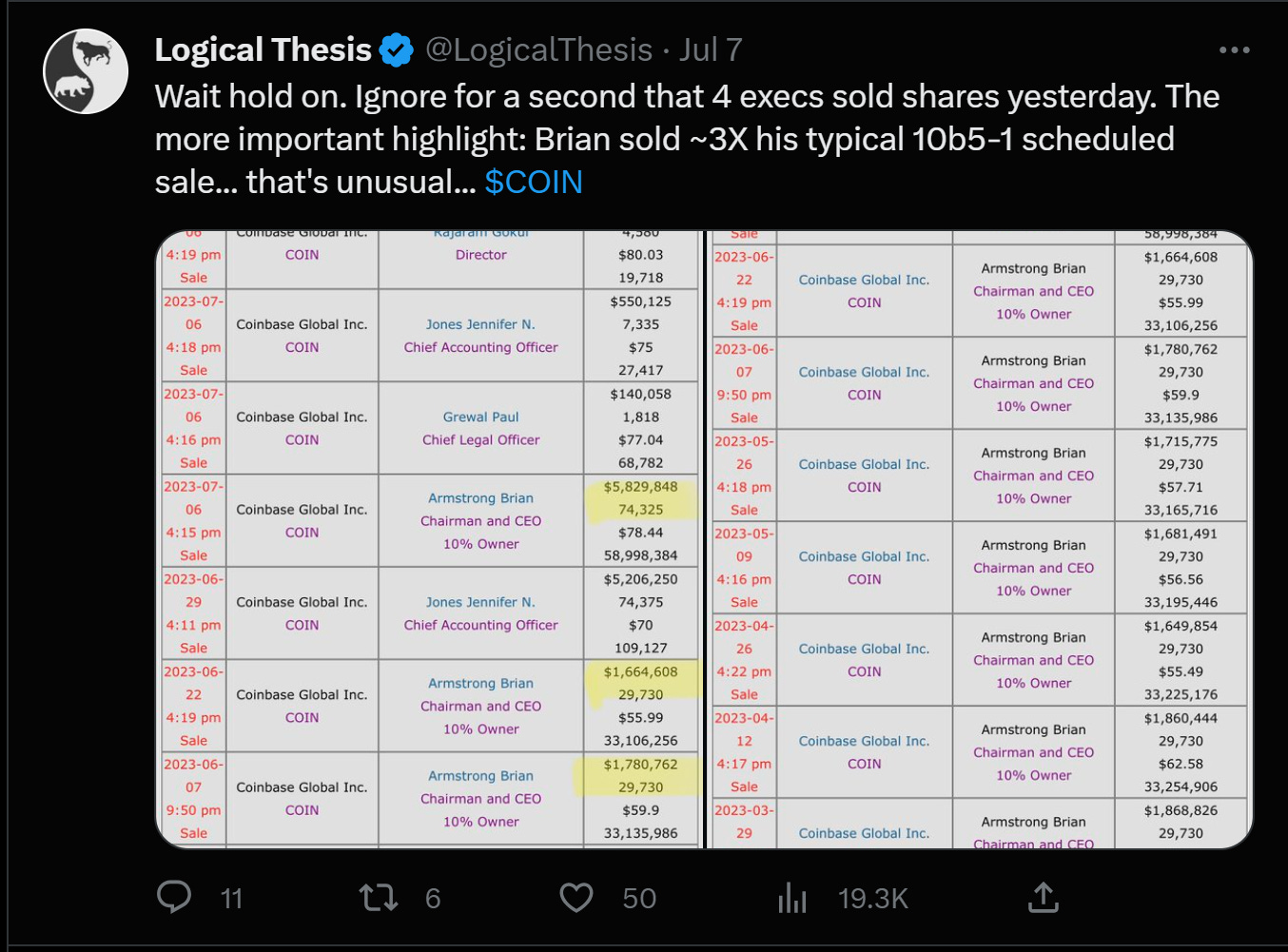Click the @LogicalThesis handle
This screenshot has width=1288, height=952.
[538, 49]
